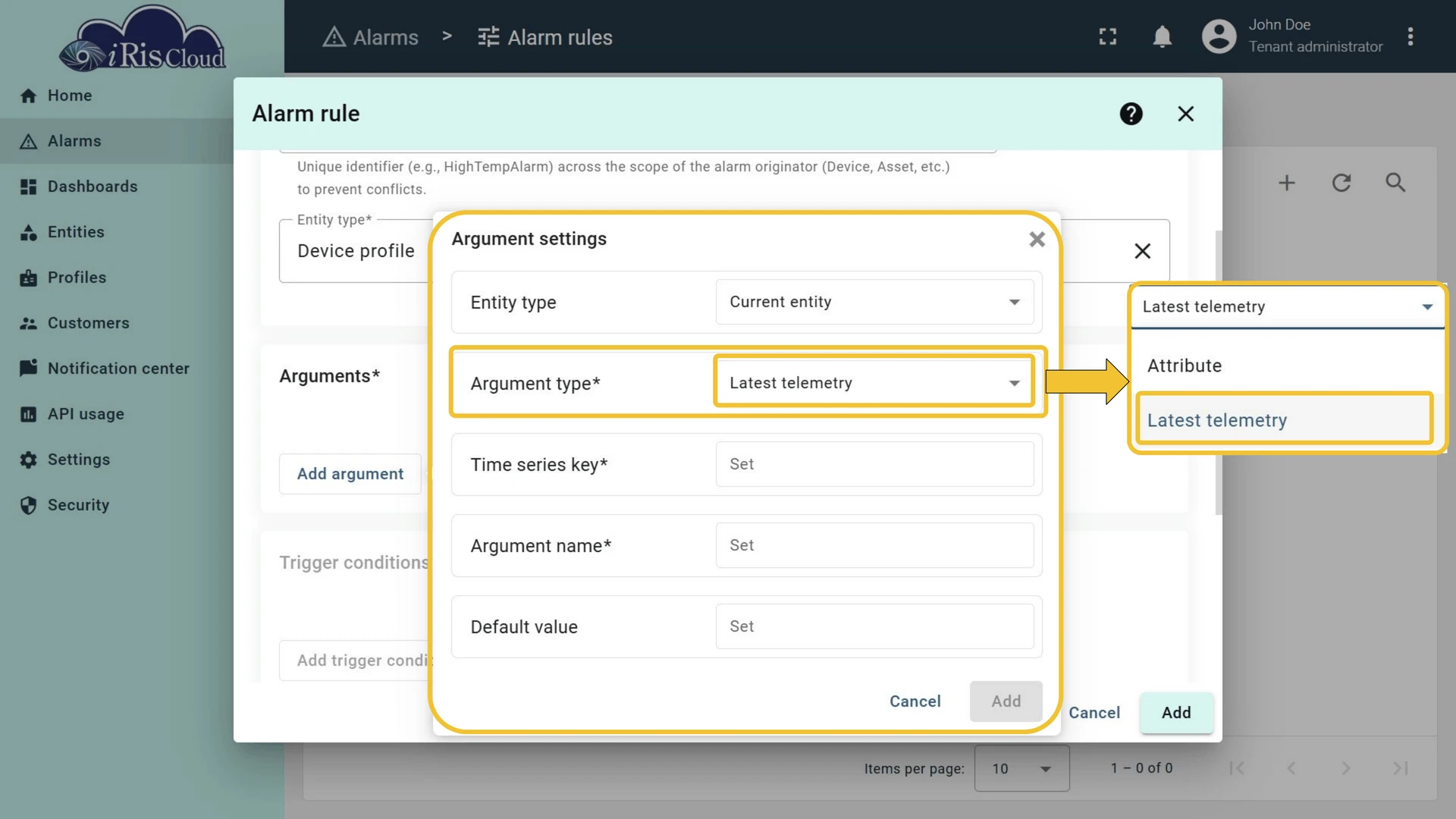Jump to first page arrow

click(1236, 768)
